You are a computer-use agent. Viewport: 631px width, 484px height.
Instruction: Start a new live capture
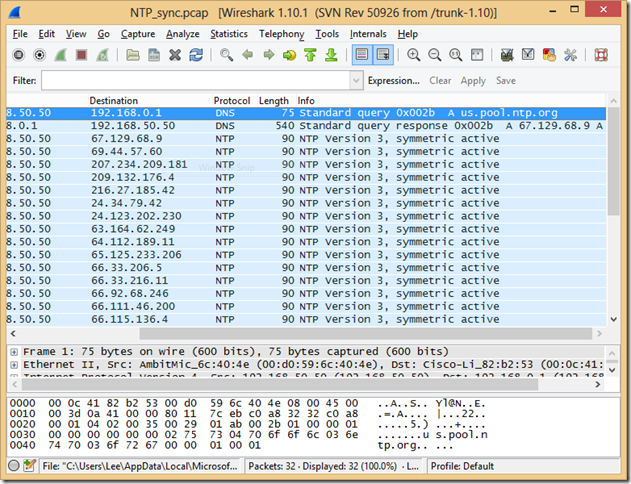60,55
